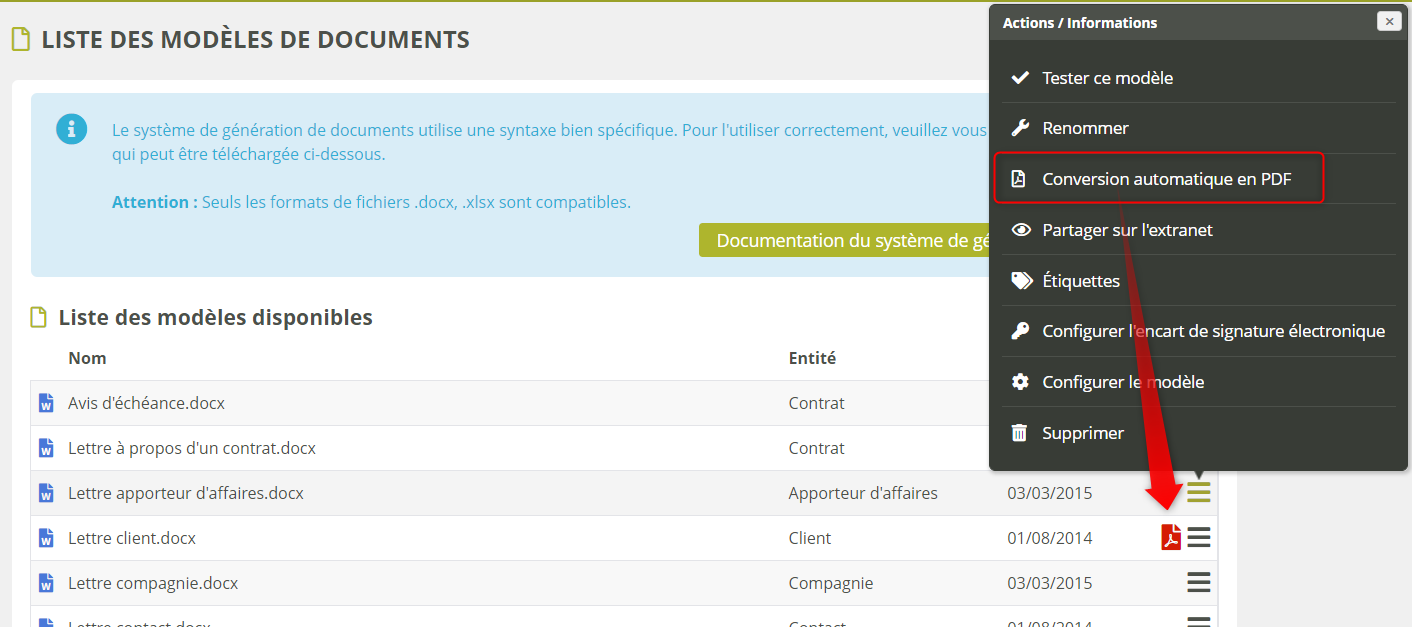Open Lettre apporteur d'affaires.docx file name
Viewport: 1412px width, 627px height.
185,493
